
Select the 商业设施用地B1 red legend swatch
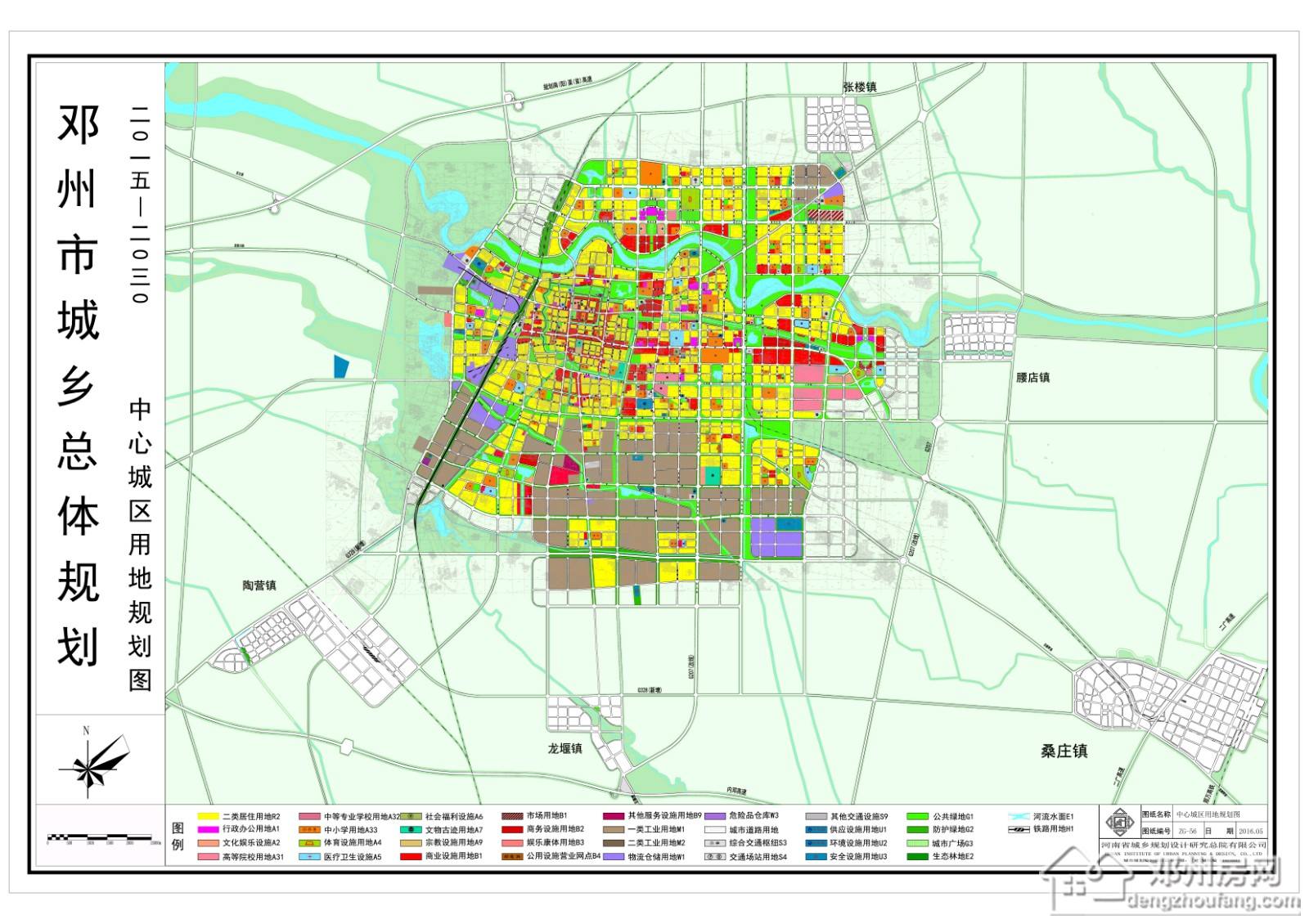tap(411, 857)
